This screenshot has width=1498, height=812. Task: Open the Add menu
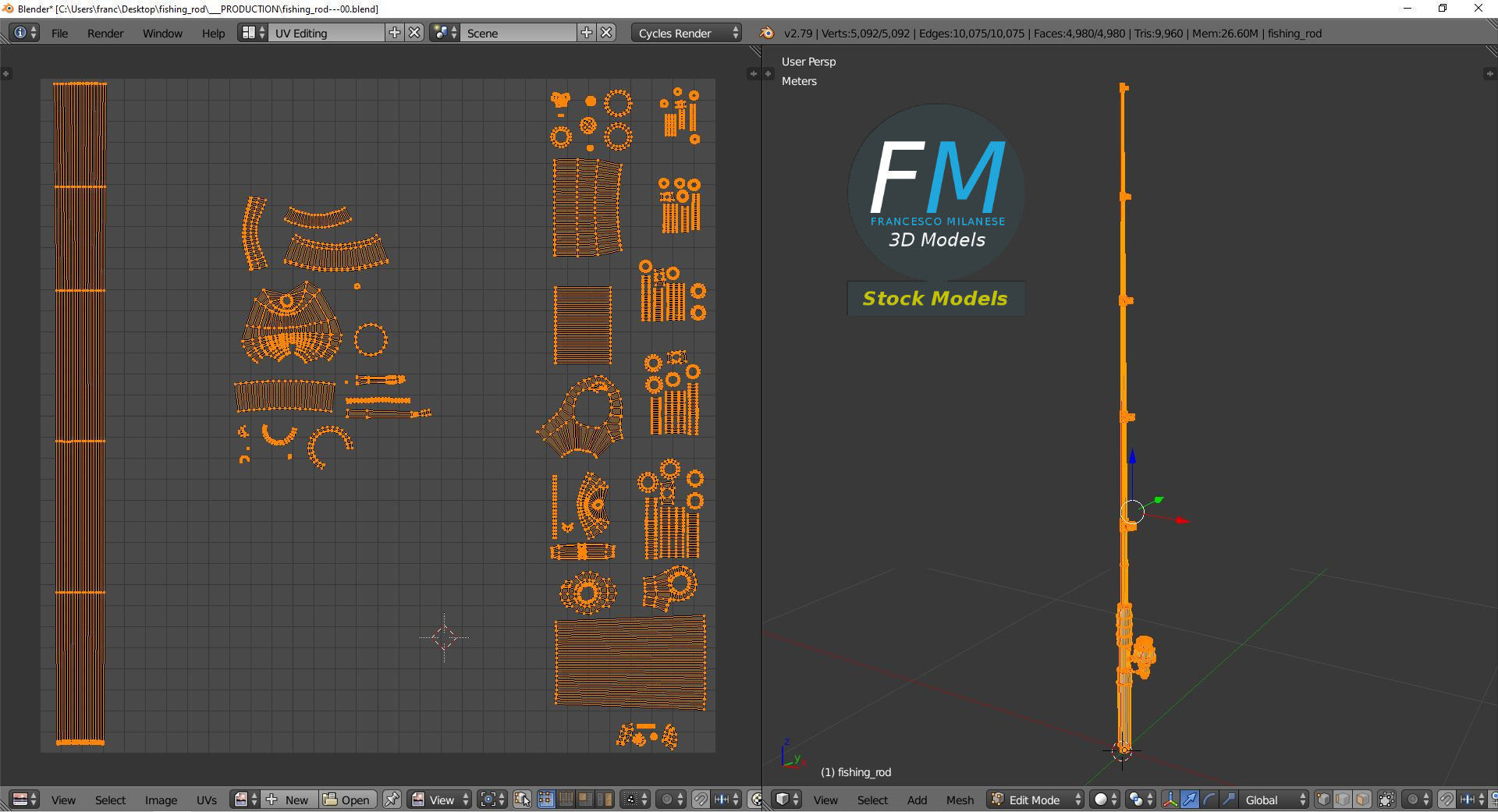click(917, 800)
